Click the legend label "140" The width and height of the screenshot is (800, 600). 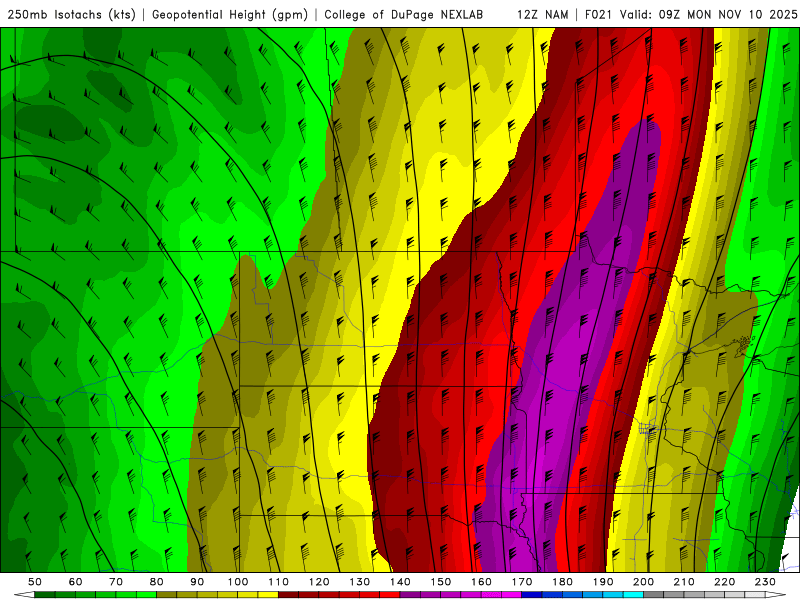[400, 582]
